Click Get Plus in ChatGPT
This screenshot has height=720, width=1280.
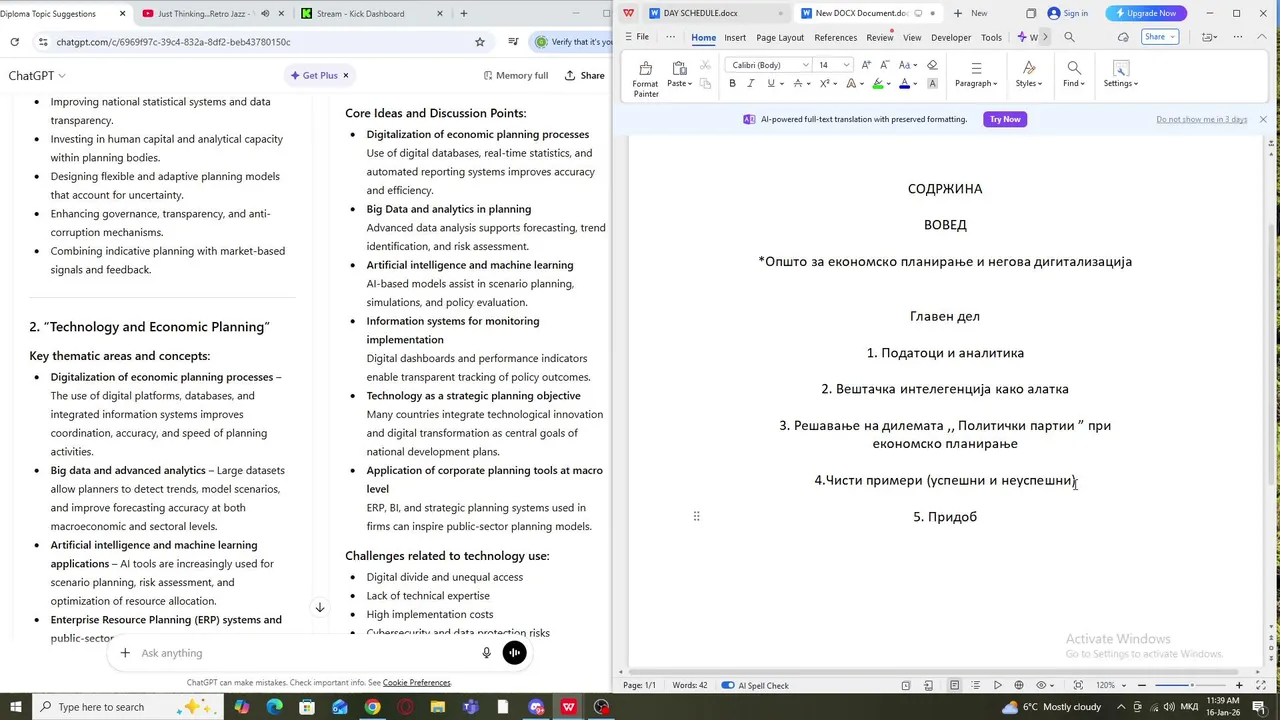pos(320,76)
